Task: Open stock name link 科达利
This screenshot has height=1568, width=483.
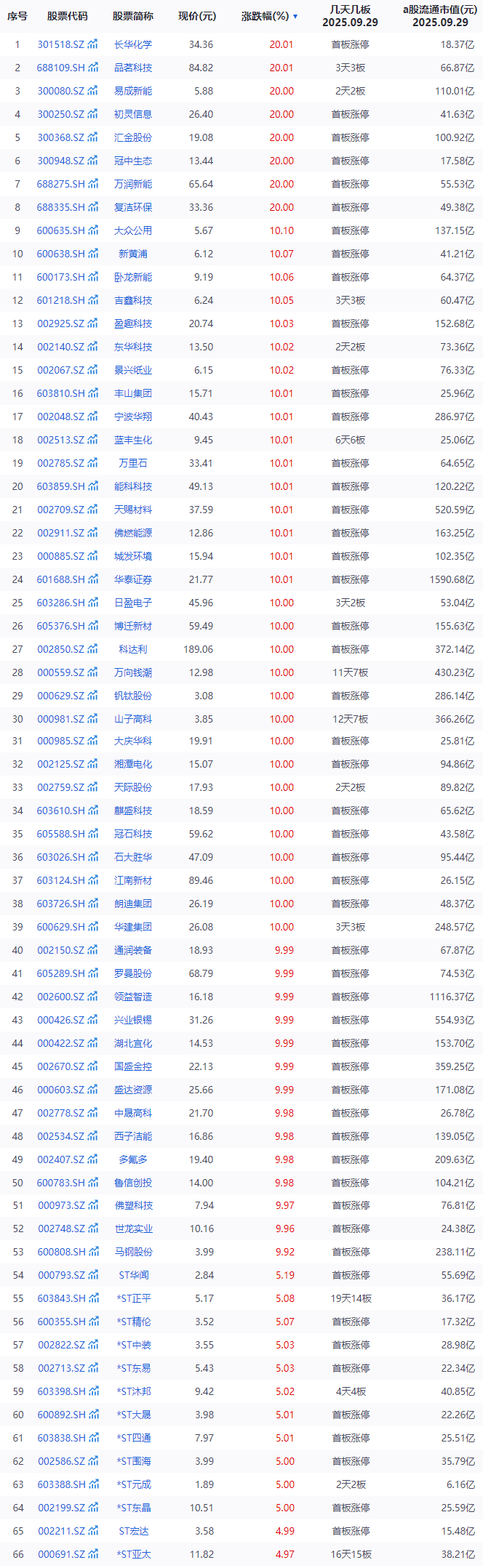Action: pyautogui.click(x=133, y=649)
